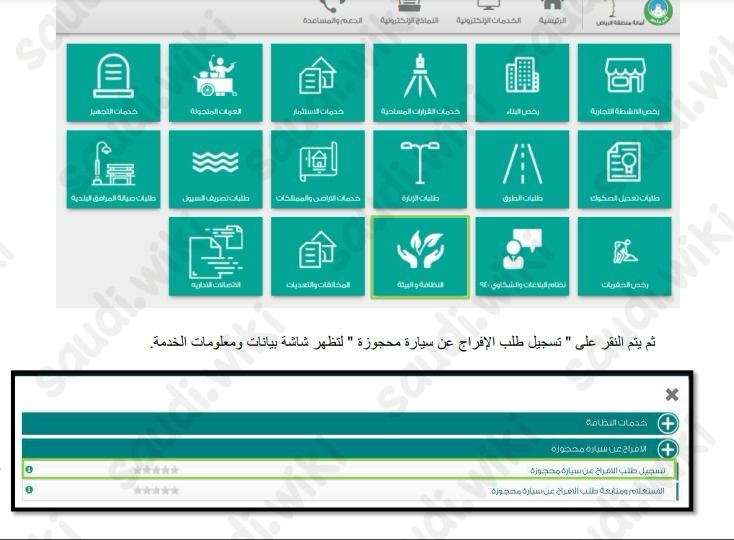Expand خدمات النظافة with plus icon
Screen dimensions: 734x540
click(668, 423)
